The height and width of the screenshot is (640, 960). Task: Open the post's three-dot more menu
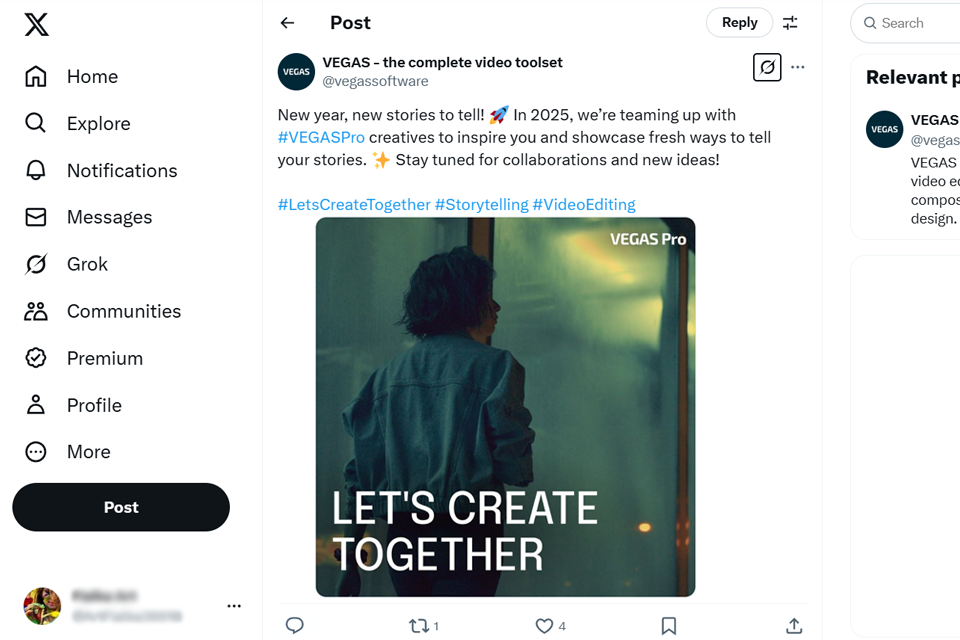click(798, 67)
